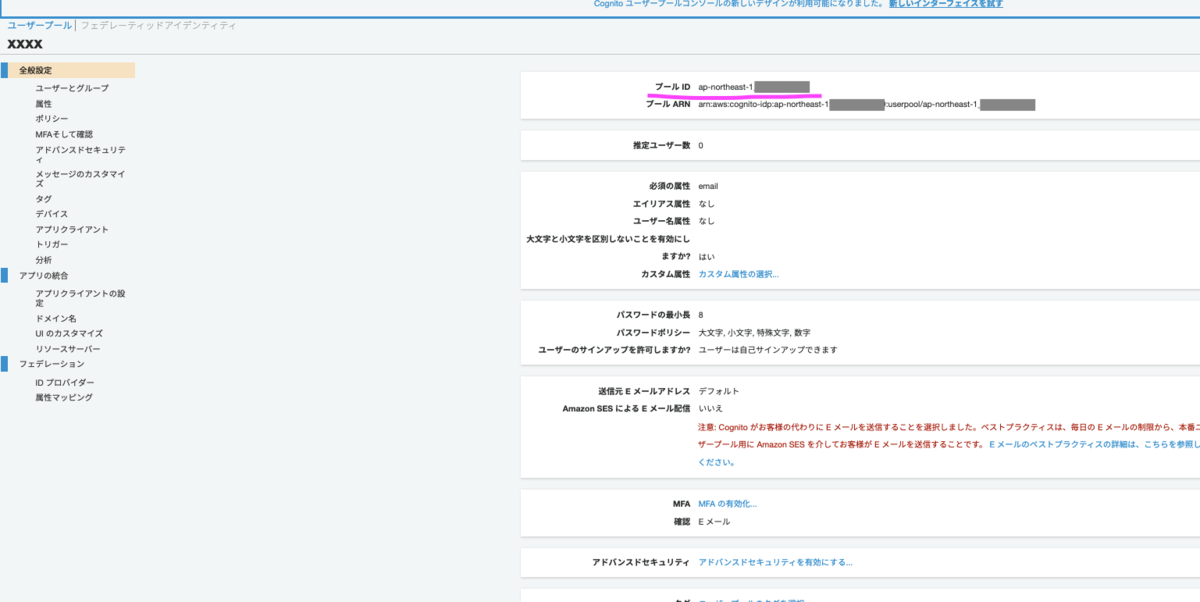Click the ユーザー名属性 value なし
1200x602 pixels.
(706, 221)
